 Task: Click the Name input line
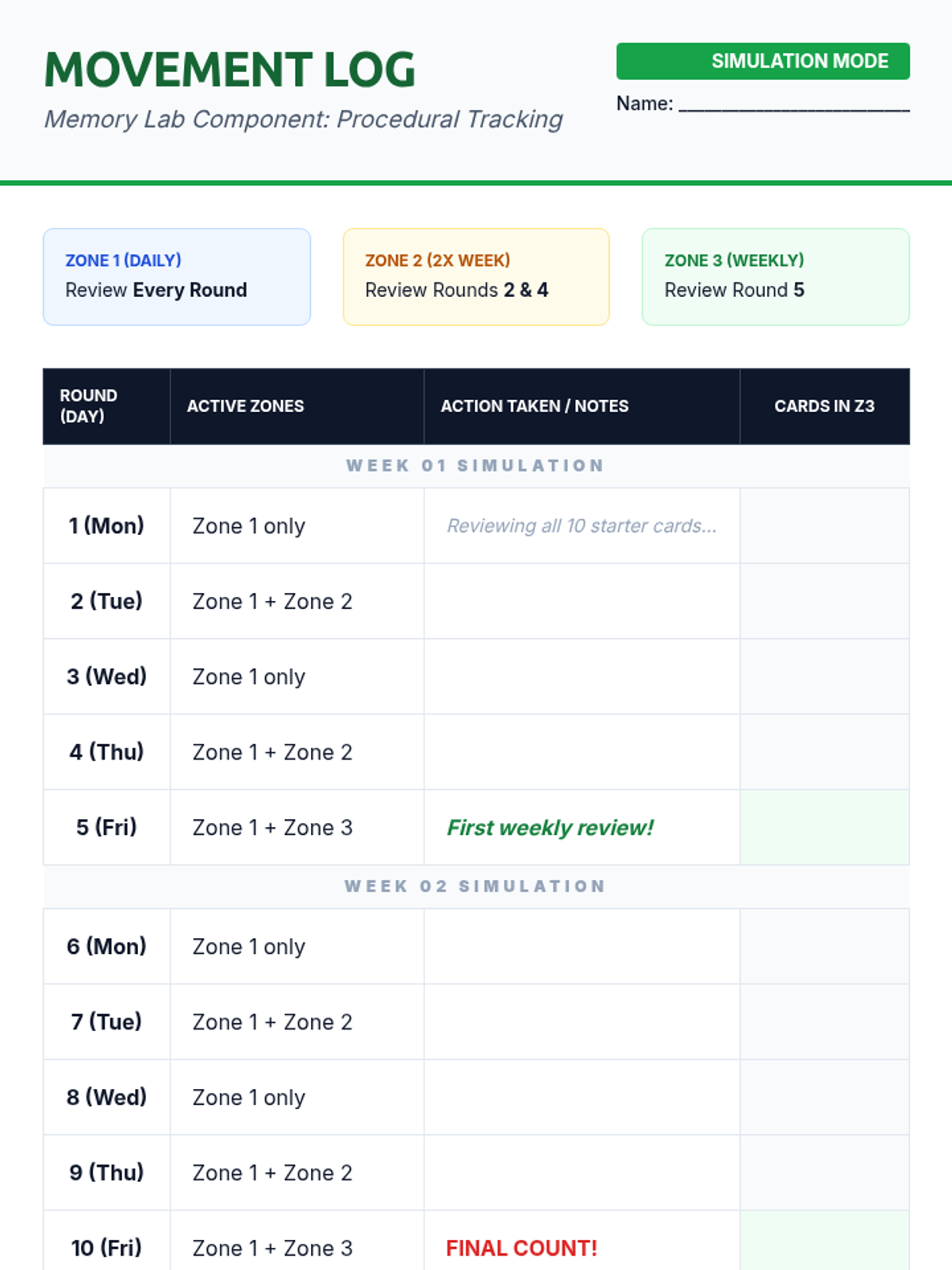tap(793, 104)
